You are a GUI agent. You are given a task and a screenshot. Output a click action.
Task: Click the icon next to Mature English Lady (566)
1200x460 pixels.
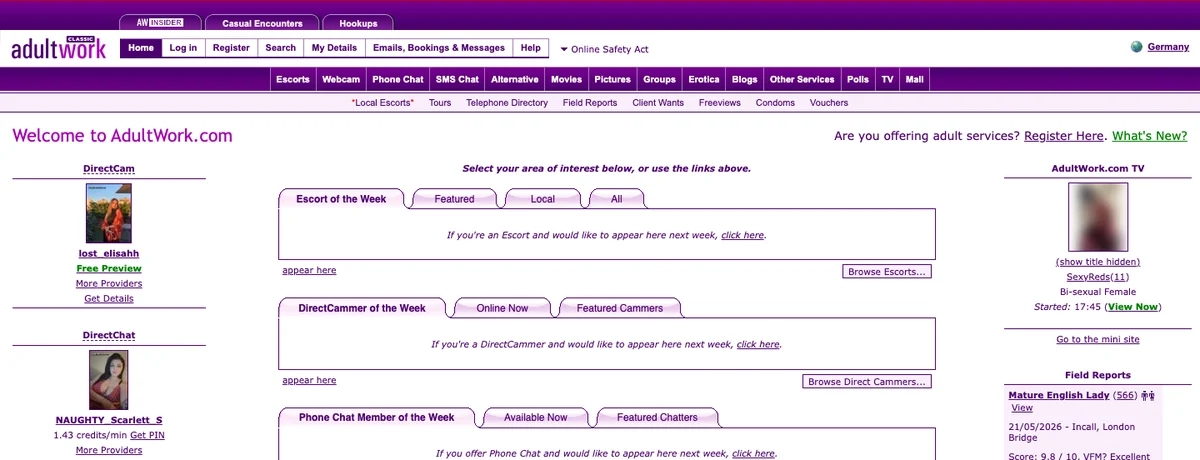[1148, 395]
